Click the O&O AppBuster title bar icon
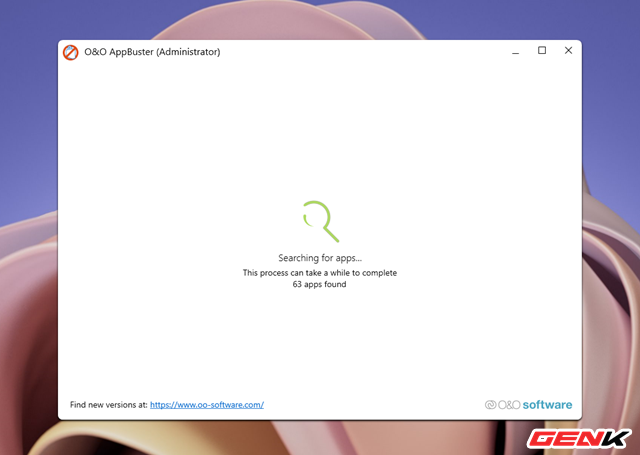Viewport: 640px width, 455px height. [x=71, y=52]
